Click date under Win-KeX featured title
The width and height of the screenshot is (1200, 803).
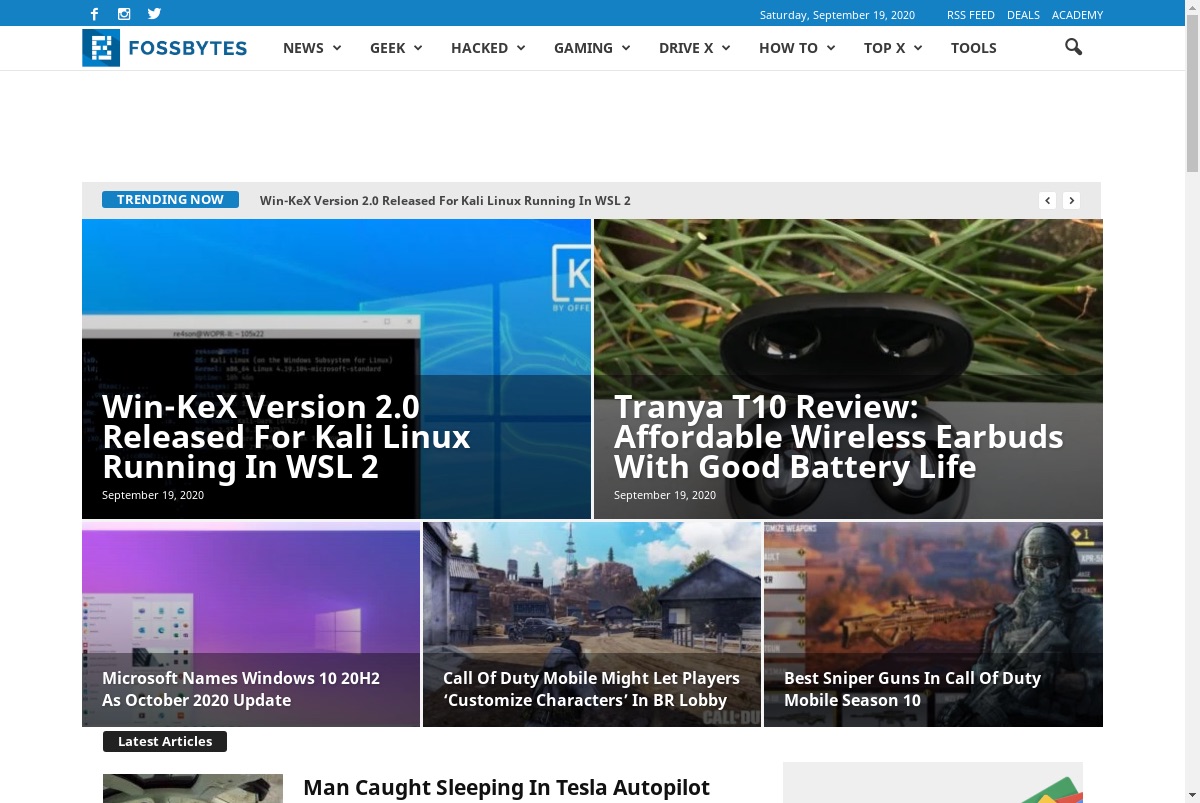(153, 495)
